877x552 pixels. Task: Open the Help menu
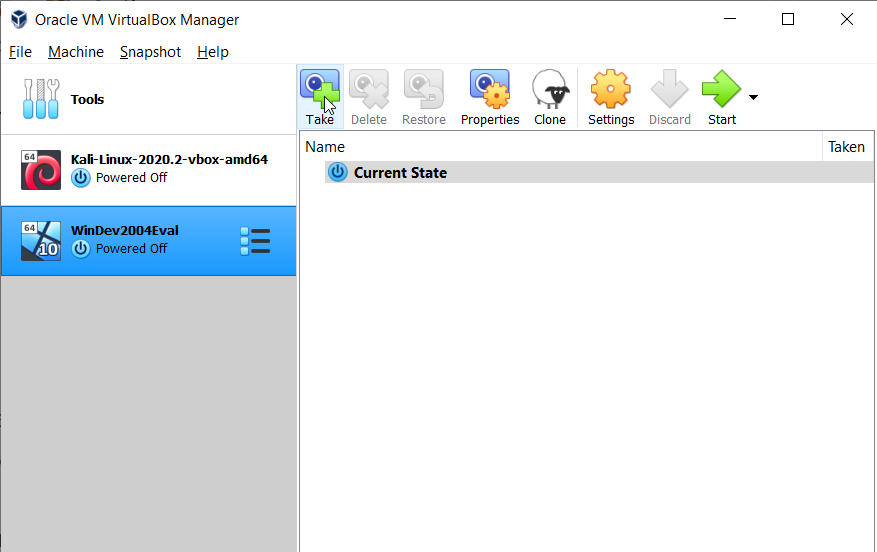point(213,52)
